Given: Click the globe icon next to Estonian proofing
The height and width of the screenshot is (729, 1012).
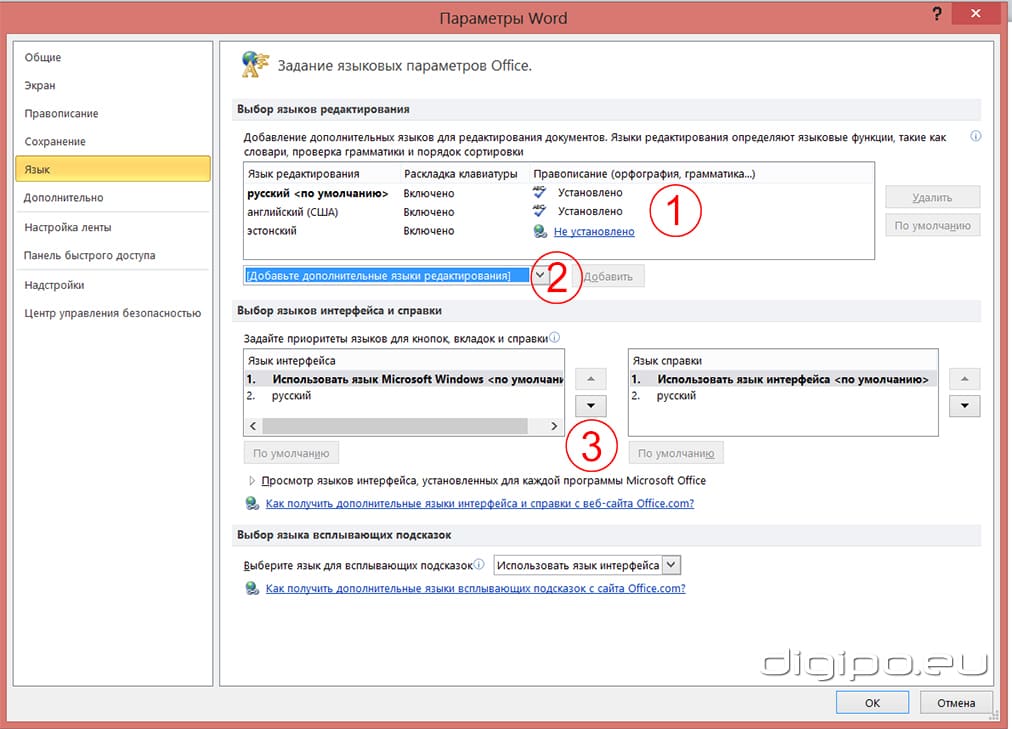Looking at the screenshot, I should (540, 231).
